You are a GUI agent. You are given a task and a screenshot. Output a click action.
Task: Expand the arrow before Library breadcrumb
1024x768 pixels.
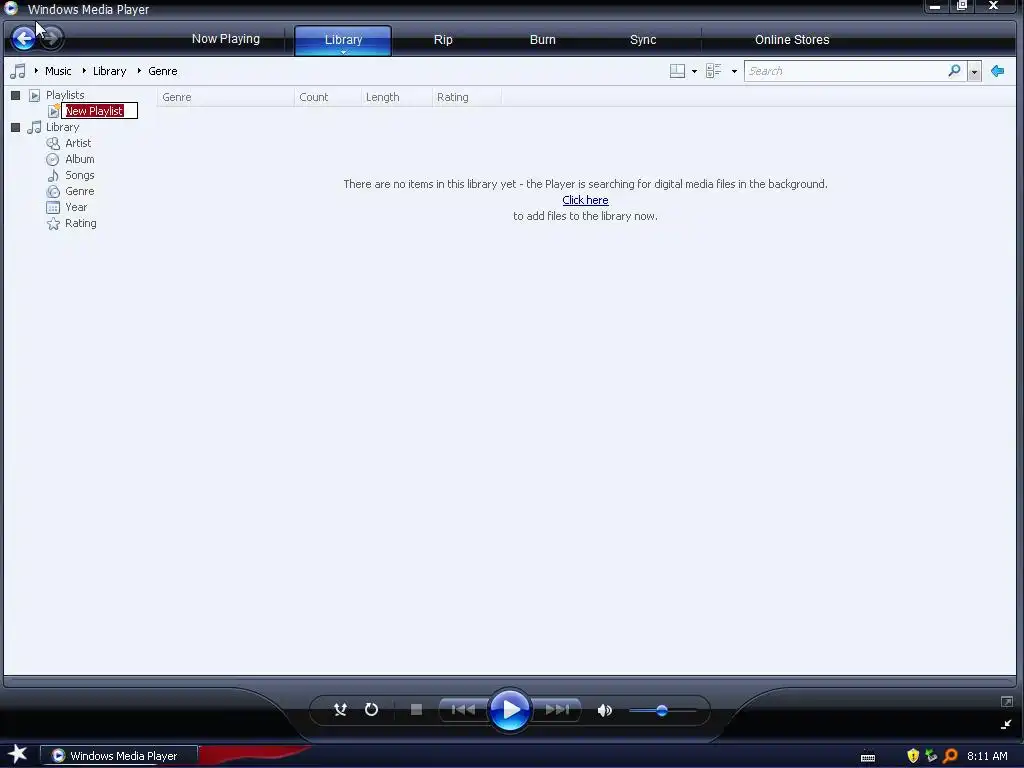(84, 71)
